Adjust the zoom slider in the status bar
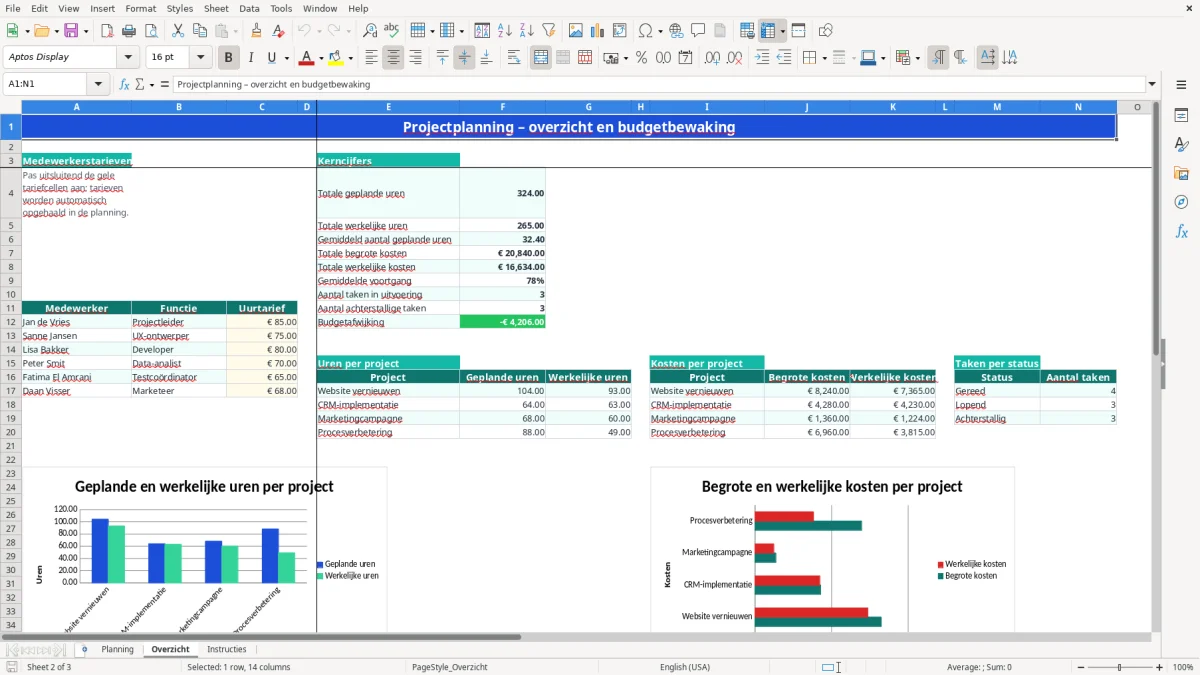 coord(1119,667)
